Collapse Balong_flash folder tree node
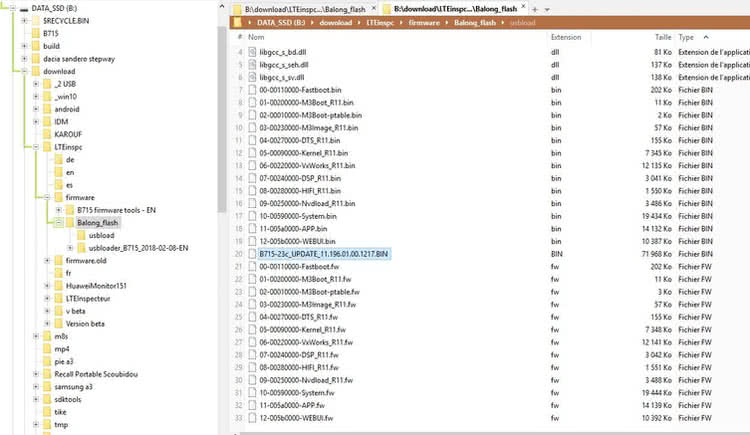The width and height of the screenshot is (750, 435). [59, 223]
